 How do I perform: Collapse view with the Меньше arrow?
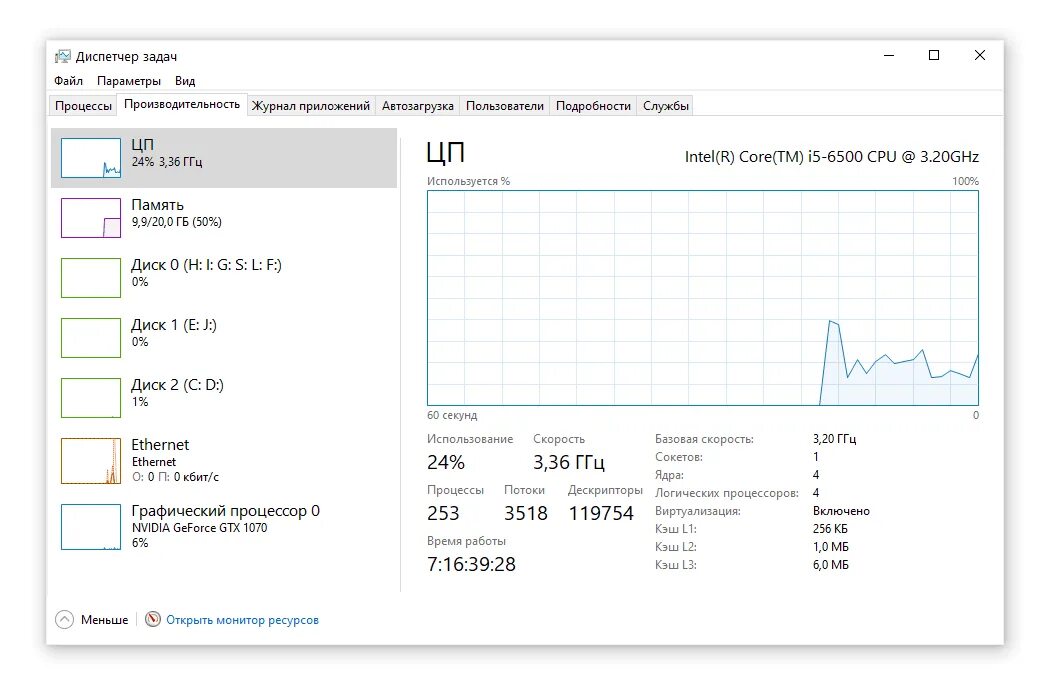tap(64, 620)
